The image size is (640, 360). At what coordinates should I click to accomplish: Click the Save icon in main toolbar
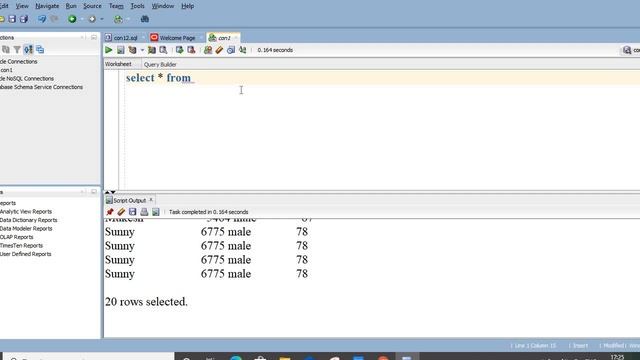12,19
